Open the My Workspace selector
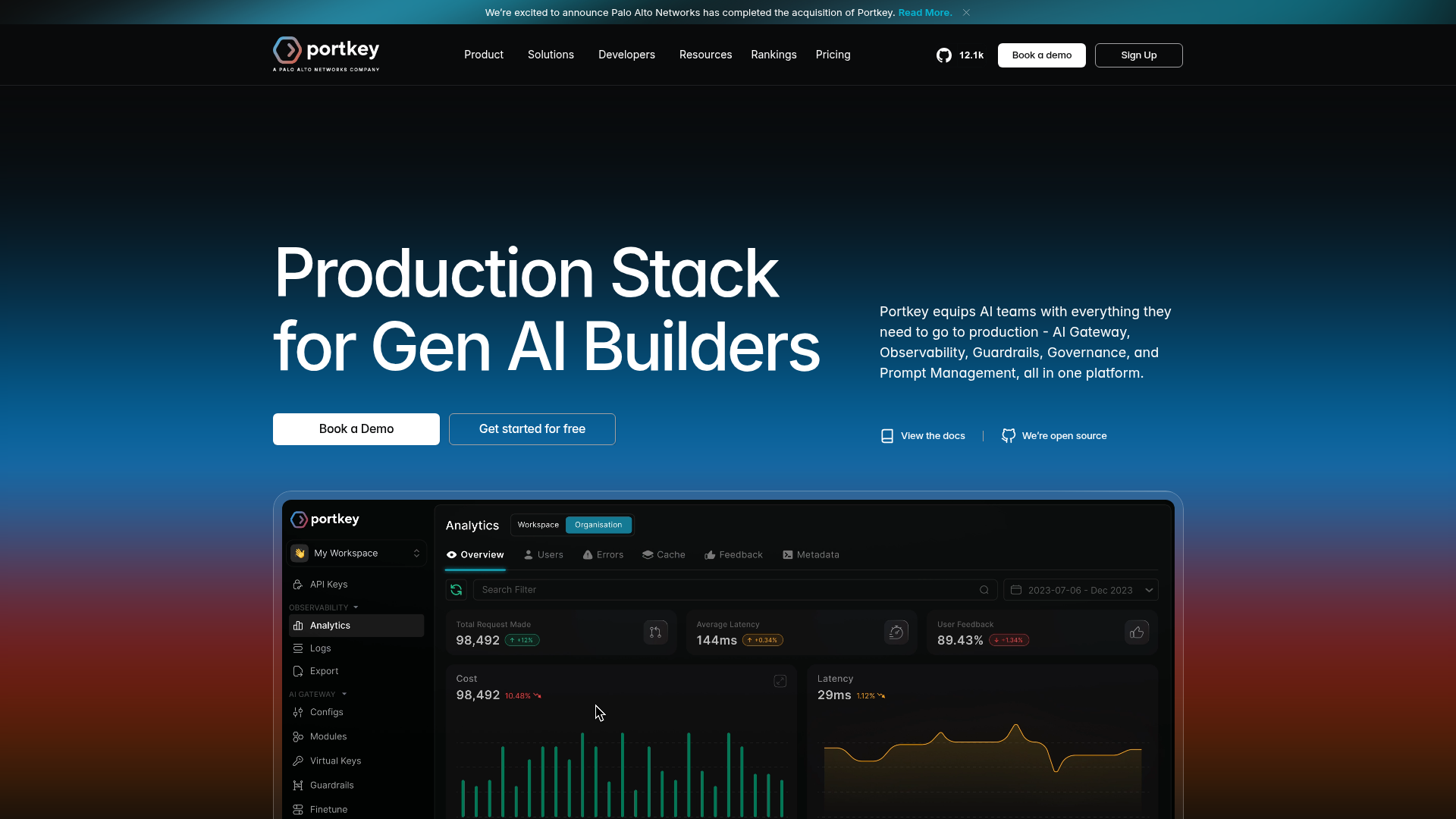Viewport: 1456px width, 819px height. coord(356,554)
